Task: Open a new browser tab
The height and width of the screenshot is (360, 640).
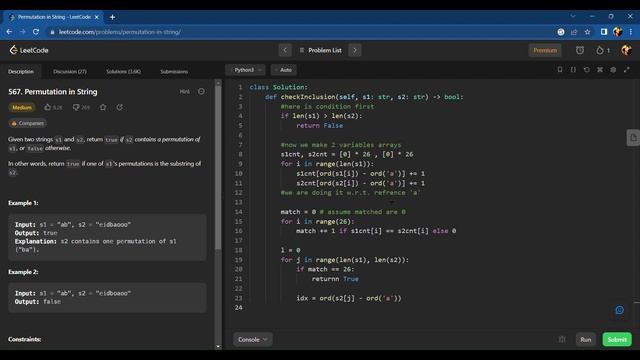Action: [x=112, y=17]
